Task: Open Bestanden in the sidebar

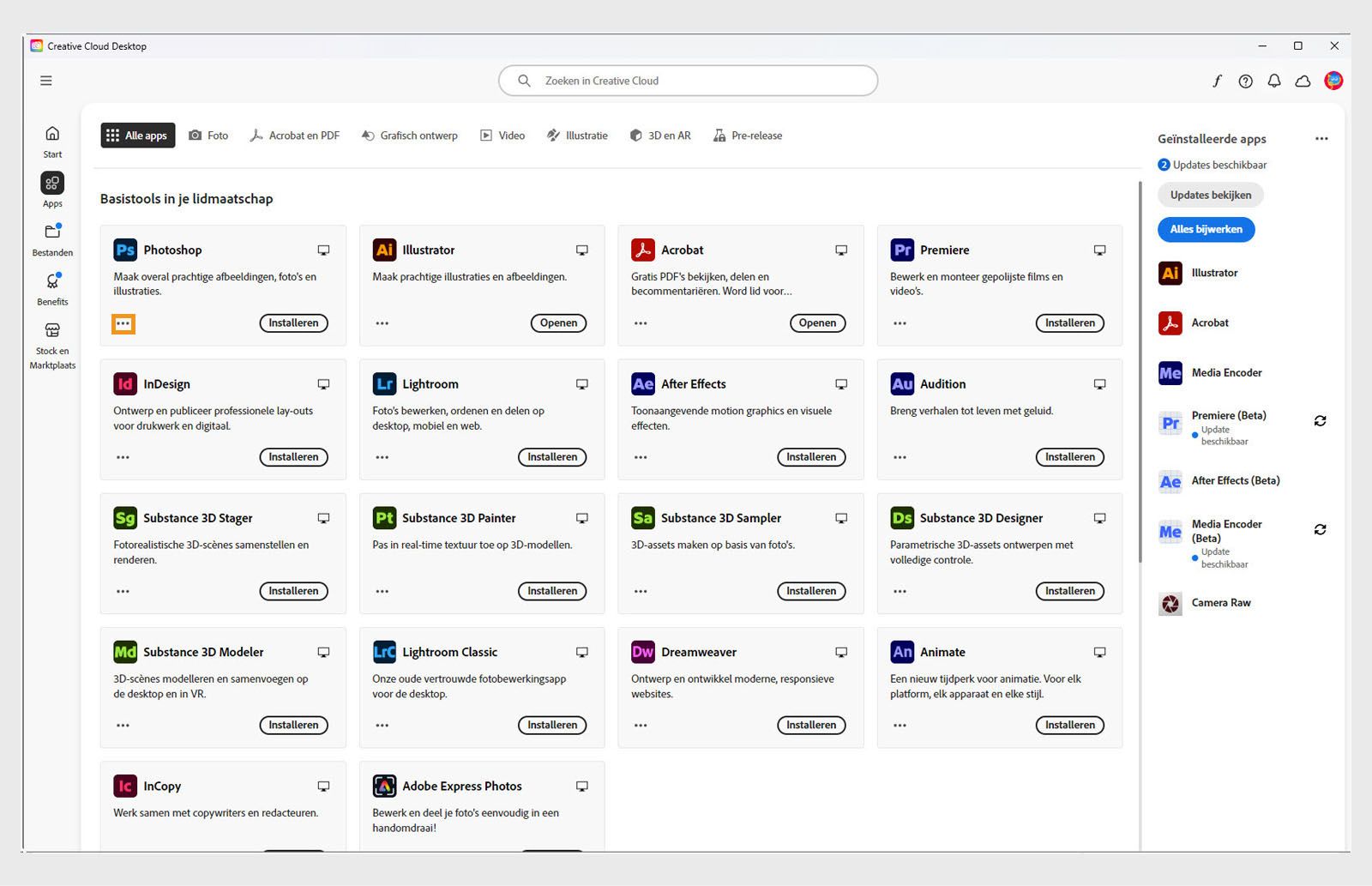Action: (x=52, y=240)
